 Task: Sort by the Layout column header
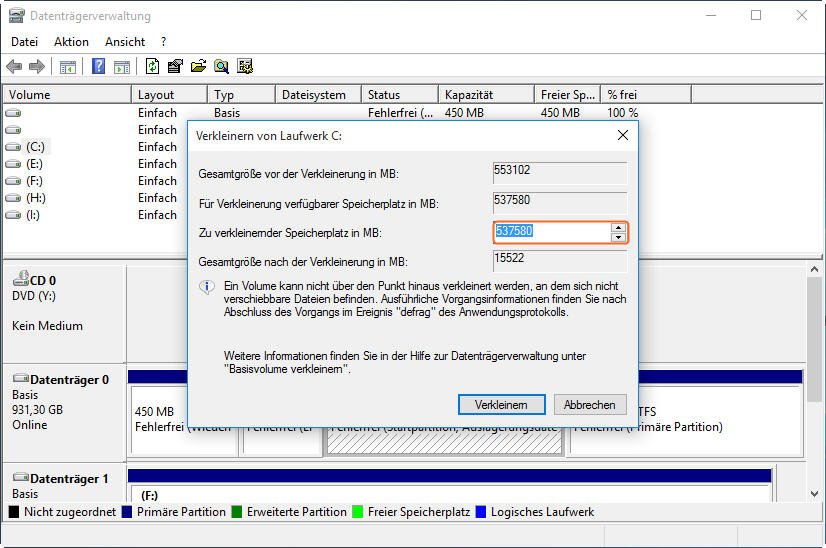click(169, 95)
